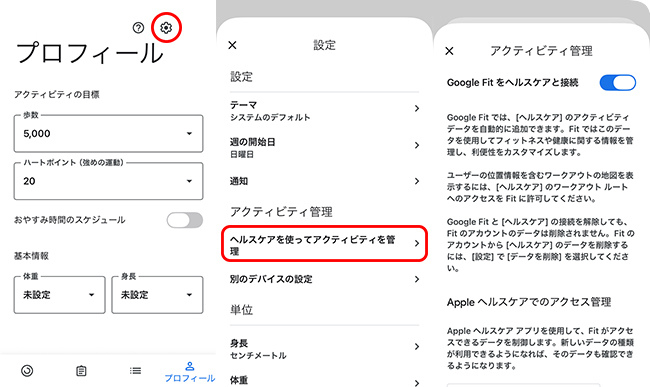The image size is (650, 387).
Task: Click Apple ヘルスケアでのアクセス管理 heading
Action: point(529,302)
